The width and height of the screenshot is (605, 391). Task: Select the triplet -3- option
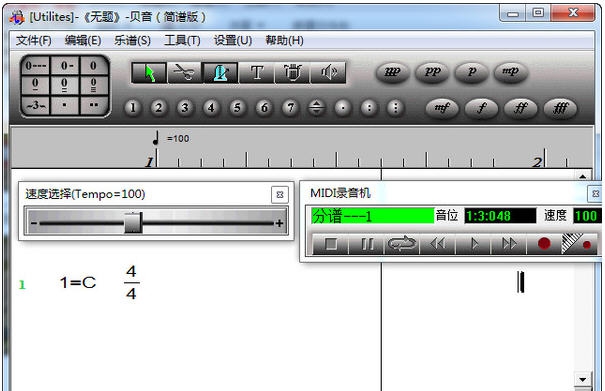pos(35,105)
